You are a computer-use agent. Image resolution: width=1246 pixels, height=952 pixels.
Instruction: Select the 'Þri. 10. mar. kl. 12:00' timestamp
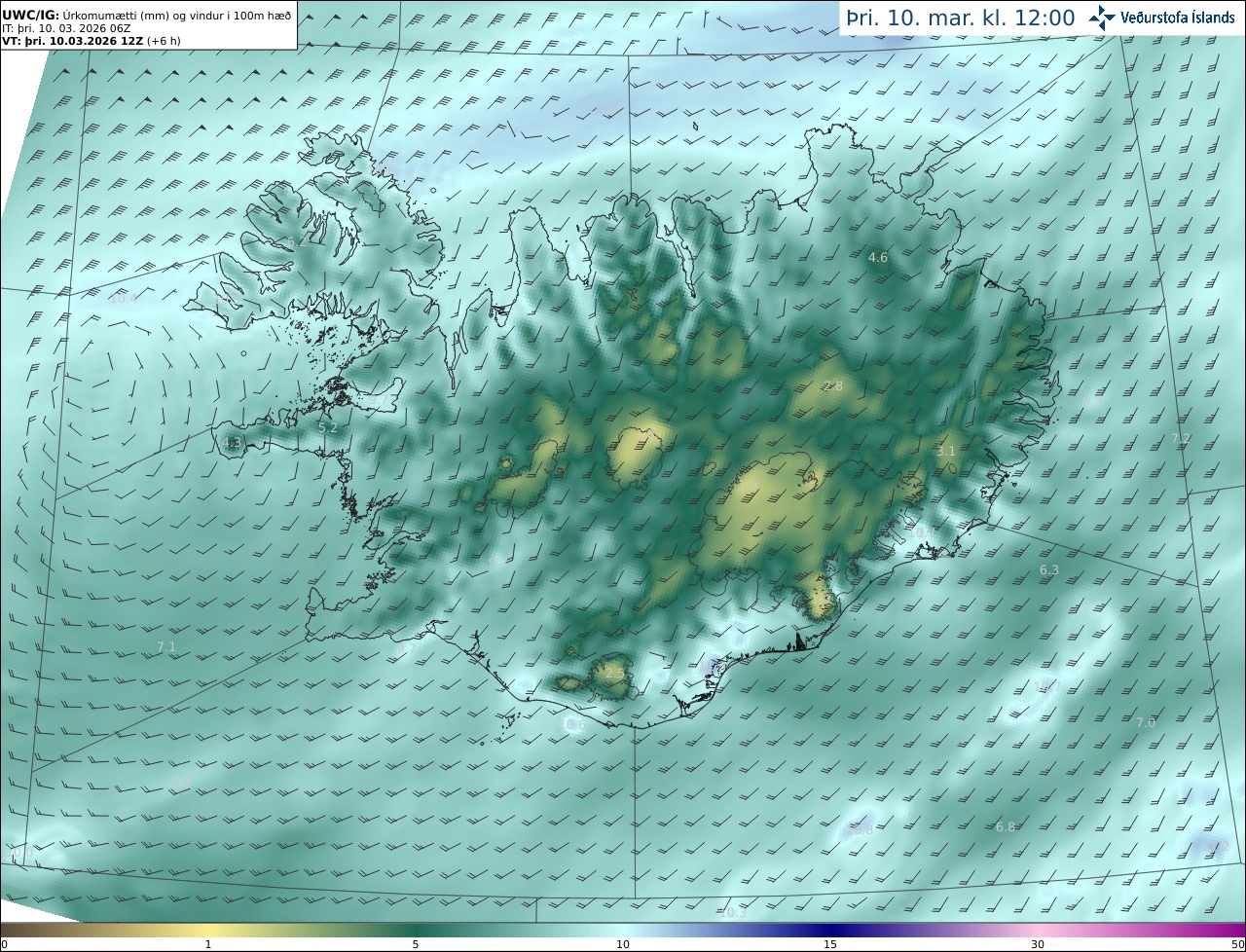tap(961, 18)
